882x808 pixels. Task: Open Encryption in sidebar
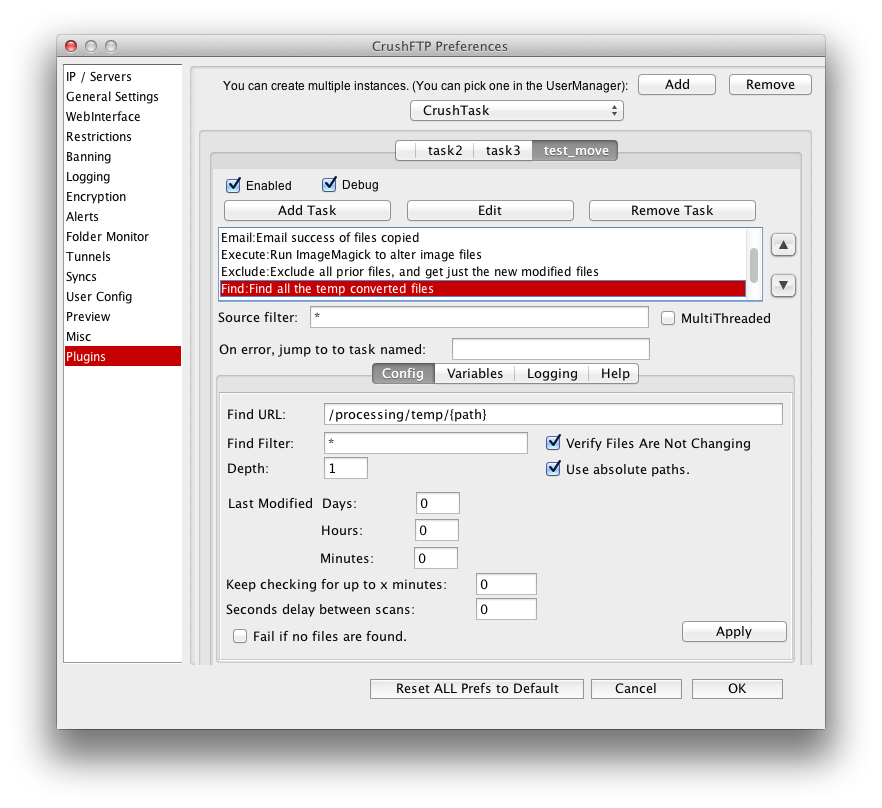pyautogui.click(x=123, y=196)
